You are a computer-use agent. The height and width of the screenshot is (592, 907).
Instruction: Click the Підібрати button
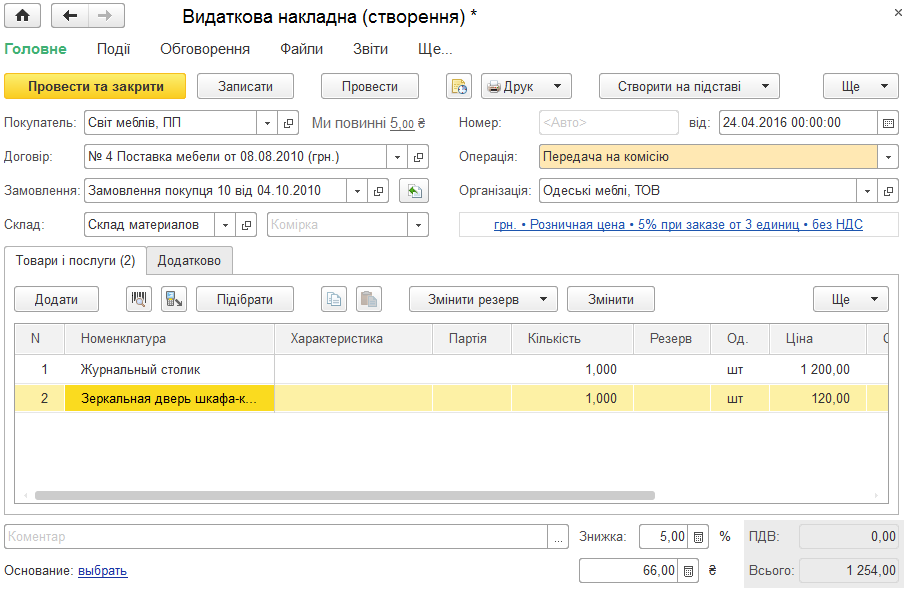[x=245, y=299]
